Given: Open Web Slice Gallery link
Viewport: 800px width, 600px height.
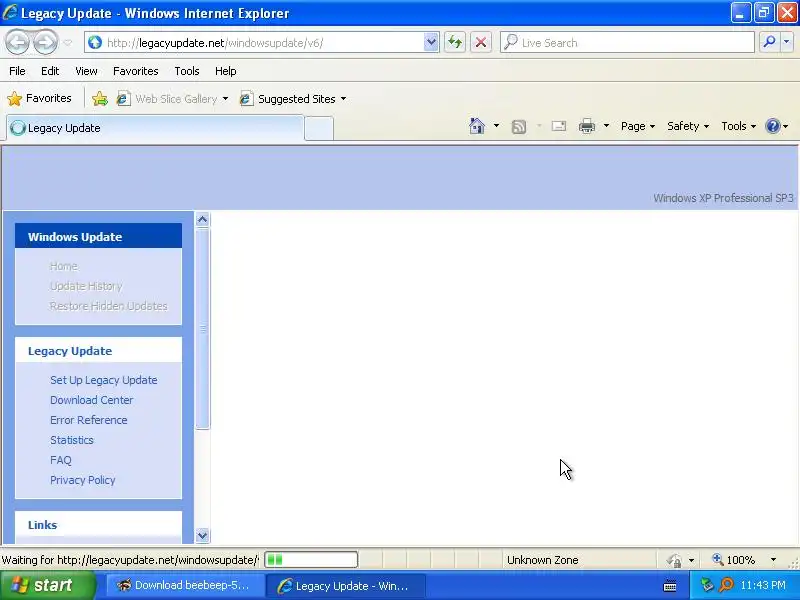Looking at the screenshot, I should (176, 99).
